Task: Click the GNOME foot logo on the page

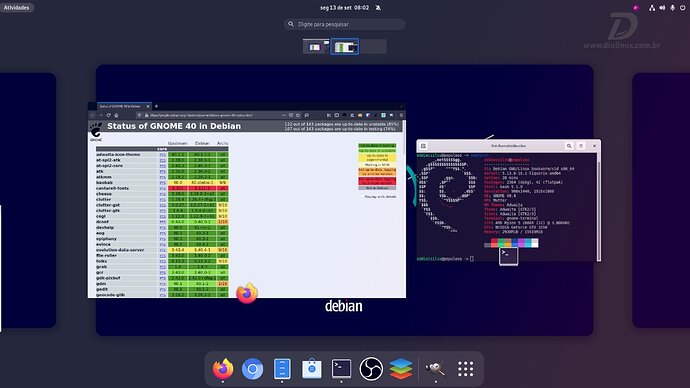Action: tap(96, 132)
